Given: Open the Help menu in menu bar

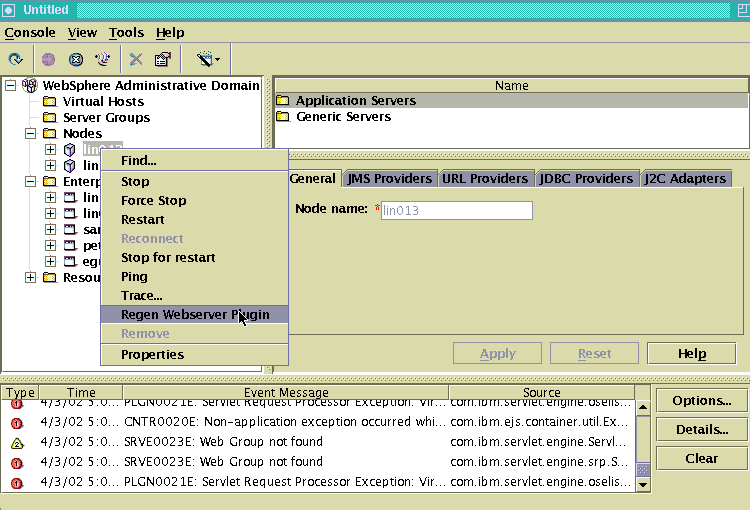Looking at the screenshot, I should pos(170,33).
